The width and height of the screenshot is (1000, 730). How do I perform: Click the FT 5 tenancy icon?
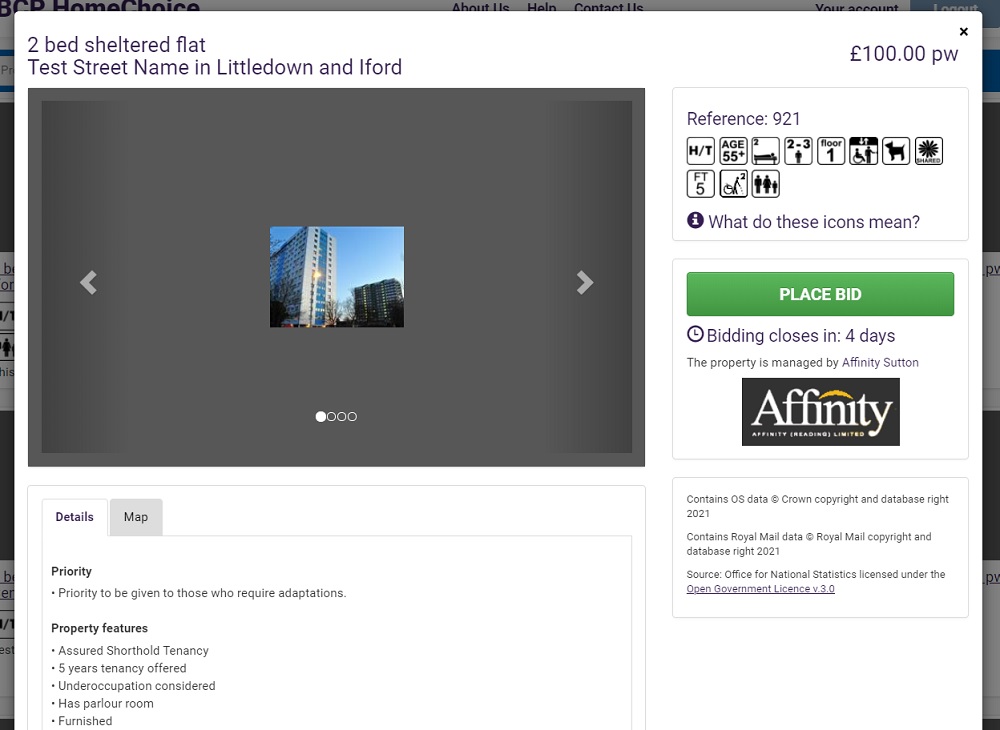tap(700, 183)
